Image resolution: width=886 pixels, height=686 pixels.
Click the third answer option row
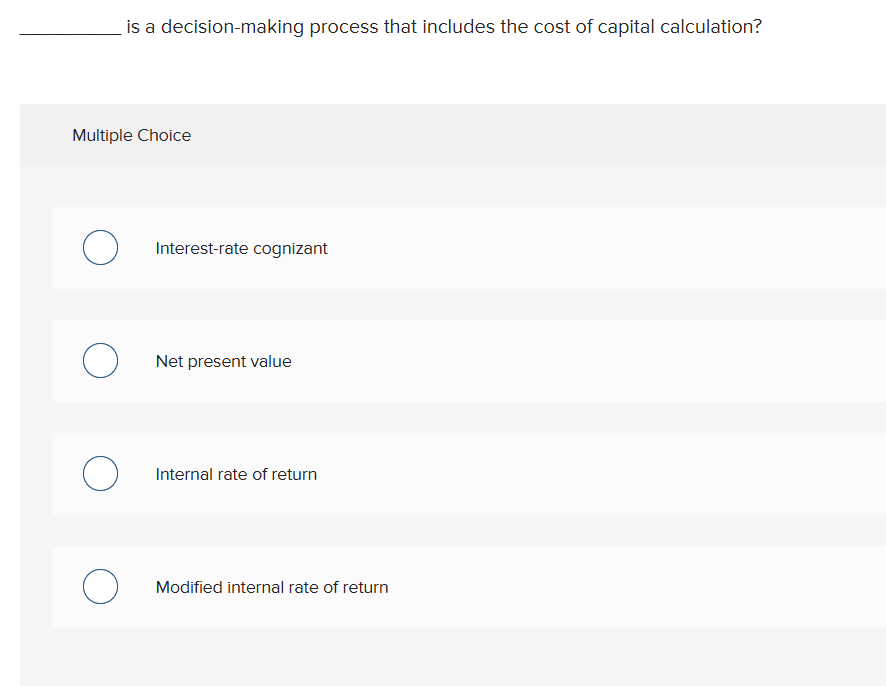coord(450,474)
